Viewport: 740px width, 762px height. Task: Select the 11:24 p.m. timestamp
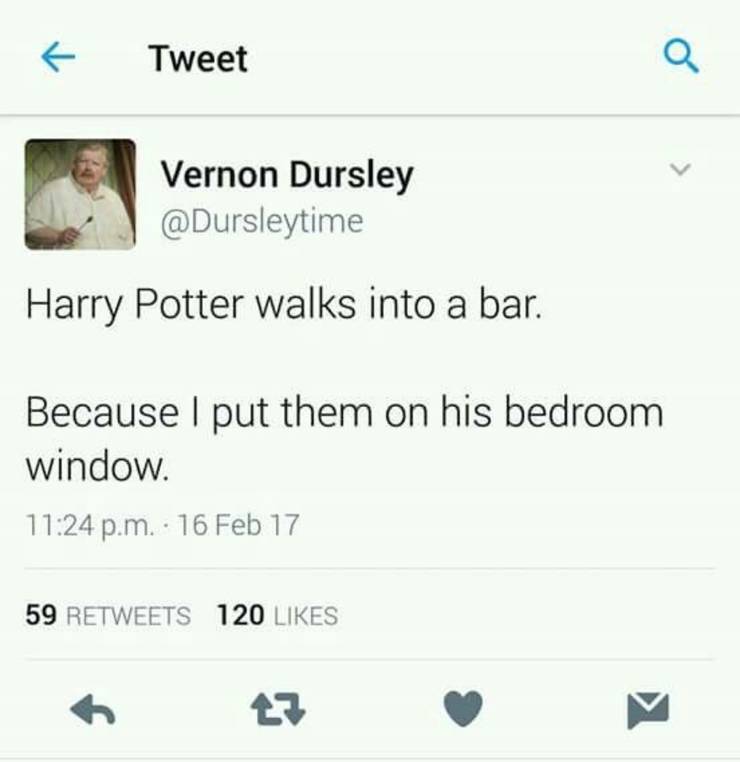91,526
